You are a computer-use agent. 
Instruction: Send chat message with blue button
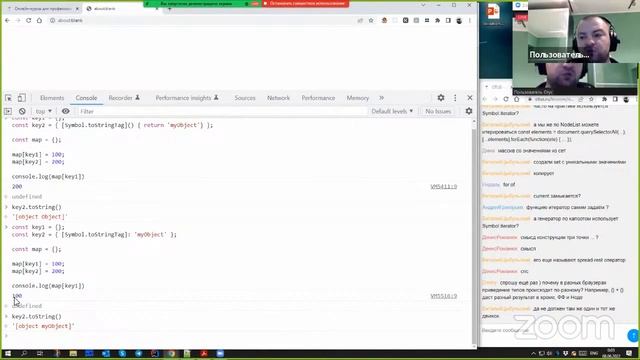[633, 335]
